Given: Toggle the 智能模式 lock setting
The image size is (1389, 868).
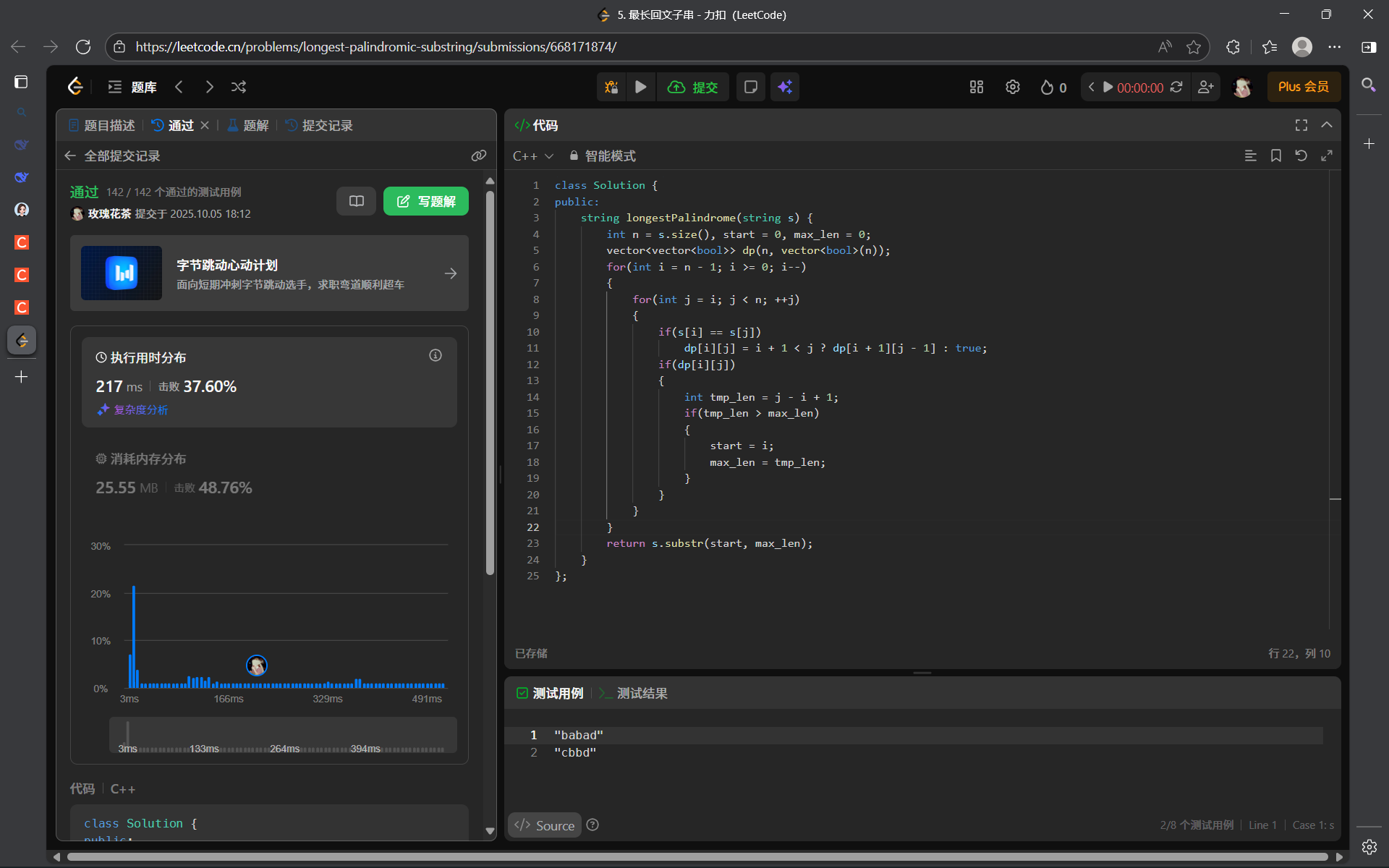Looking at the screenshot, I should [602, 156].
